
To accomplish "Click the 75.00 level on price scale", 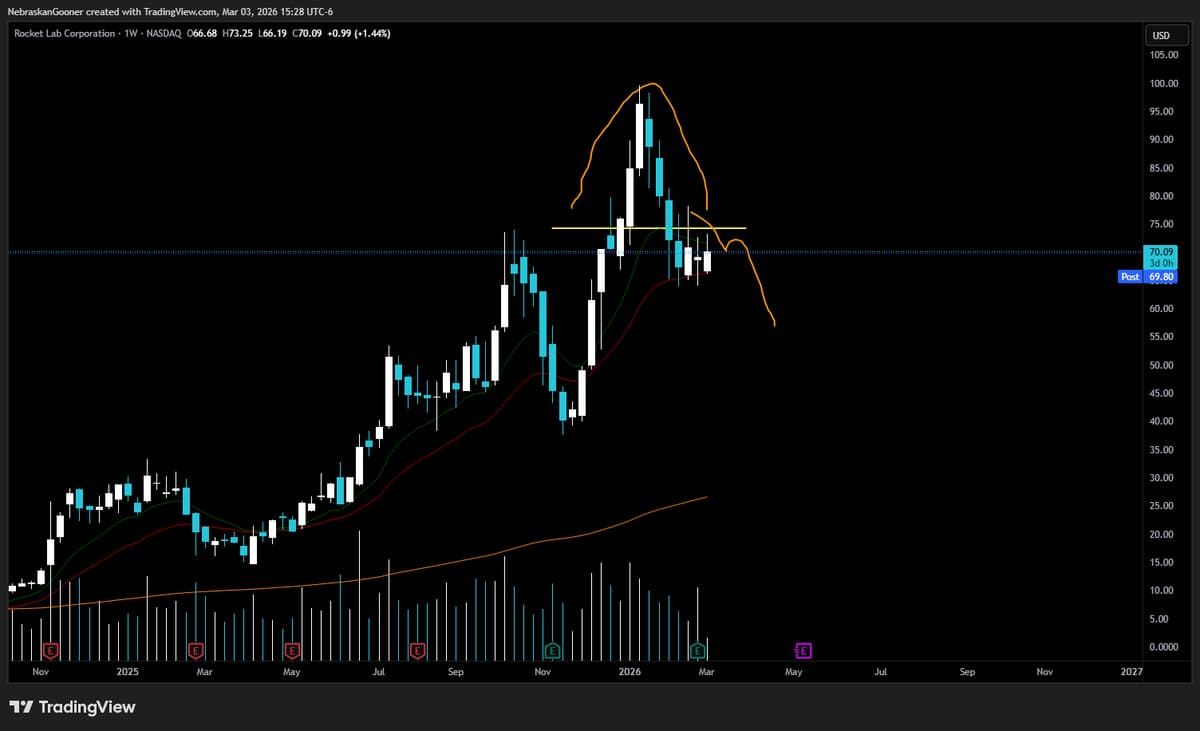I will coord(1163,224).
